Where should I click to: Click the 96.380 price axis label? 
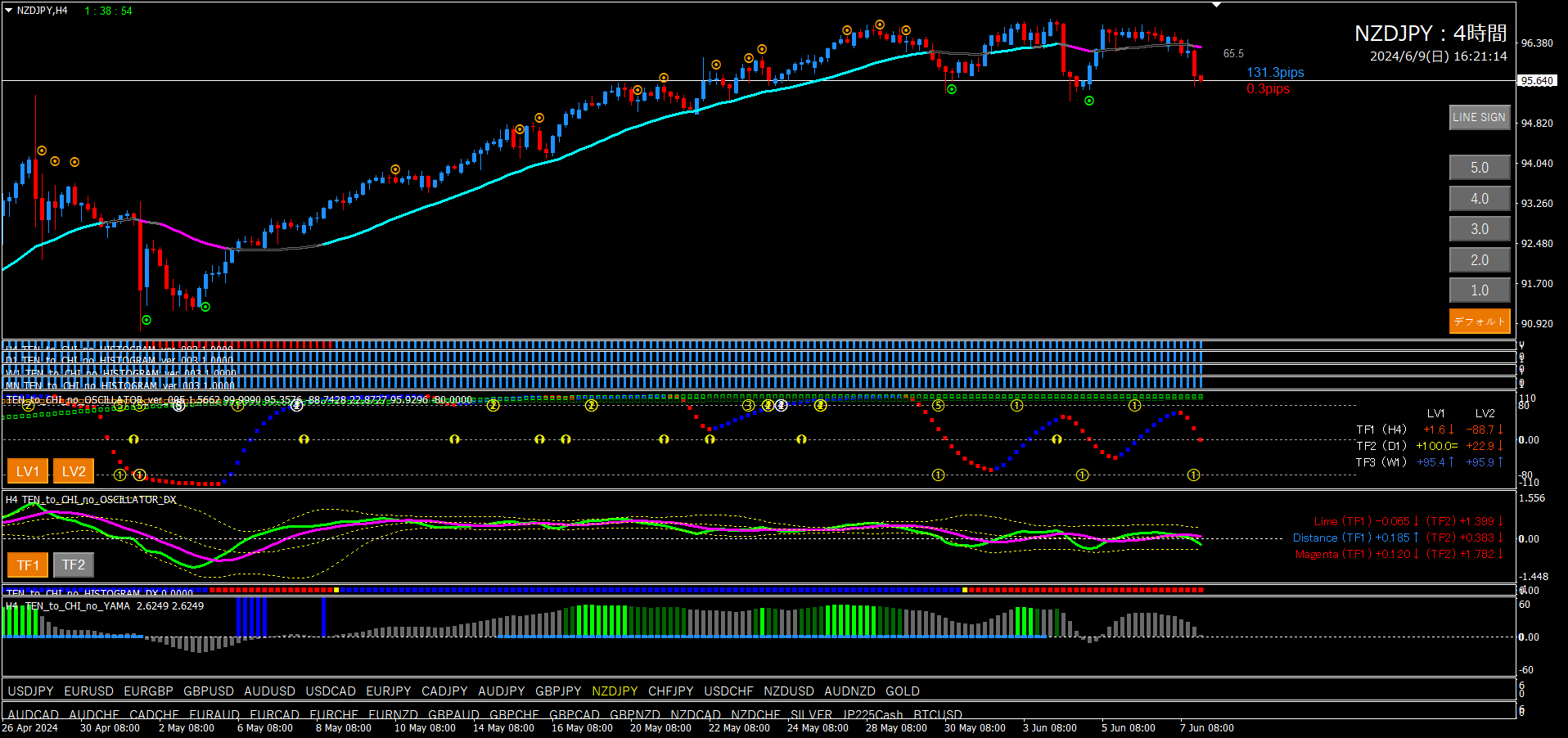pyautogui.click(x=1537, y=43)
